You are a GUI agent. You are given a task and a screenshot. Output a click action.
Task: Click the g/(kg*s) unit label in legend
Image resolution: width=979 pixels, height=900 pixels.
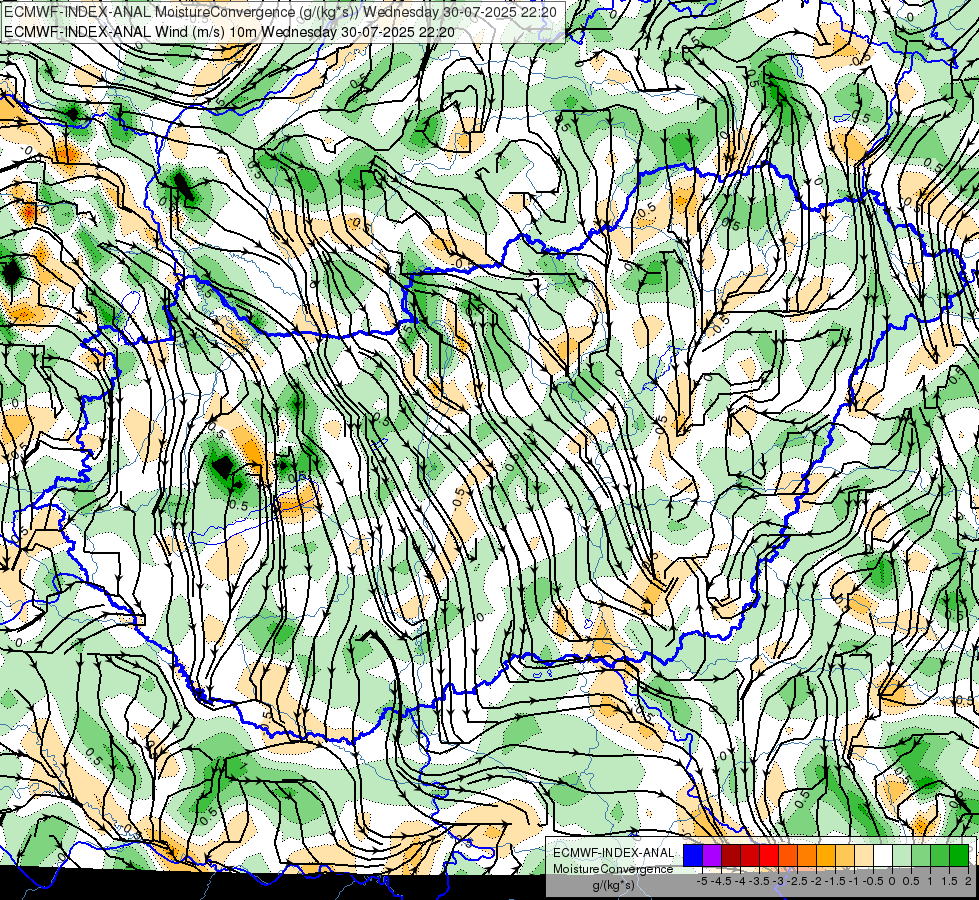(613, 885)
